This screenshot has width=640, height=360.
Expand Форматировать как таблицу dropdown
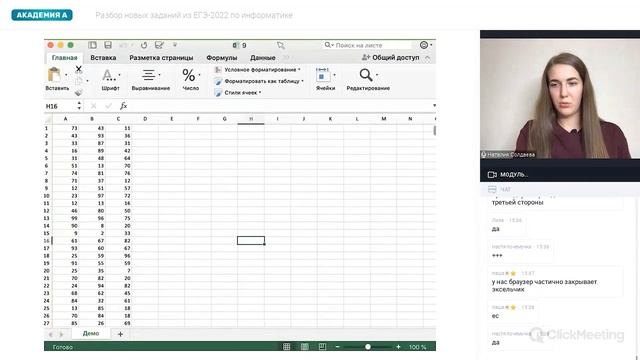302,81
